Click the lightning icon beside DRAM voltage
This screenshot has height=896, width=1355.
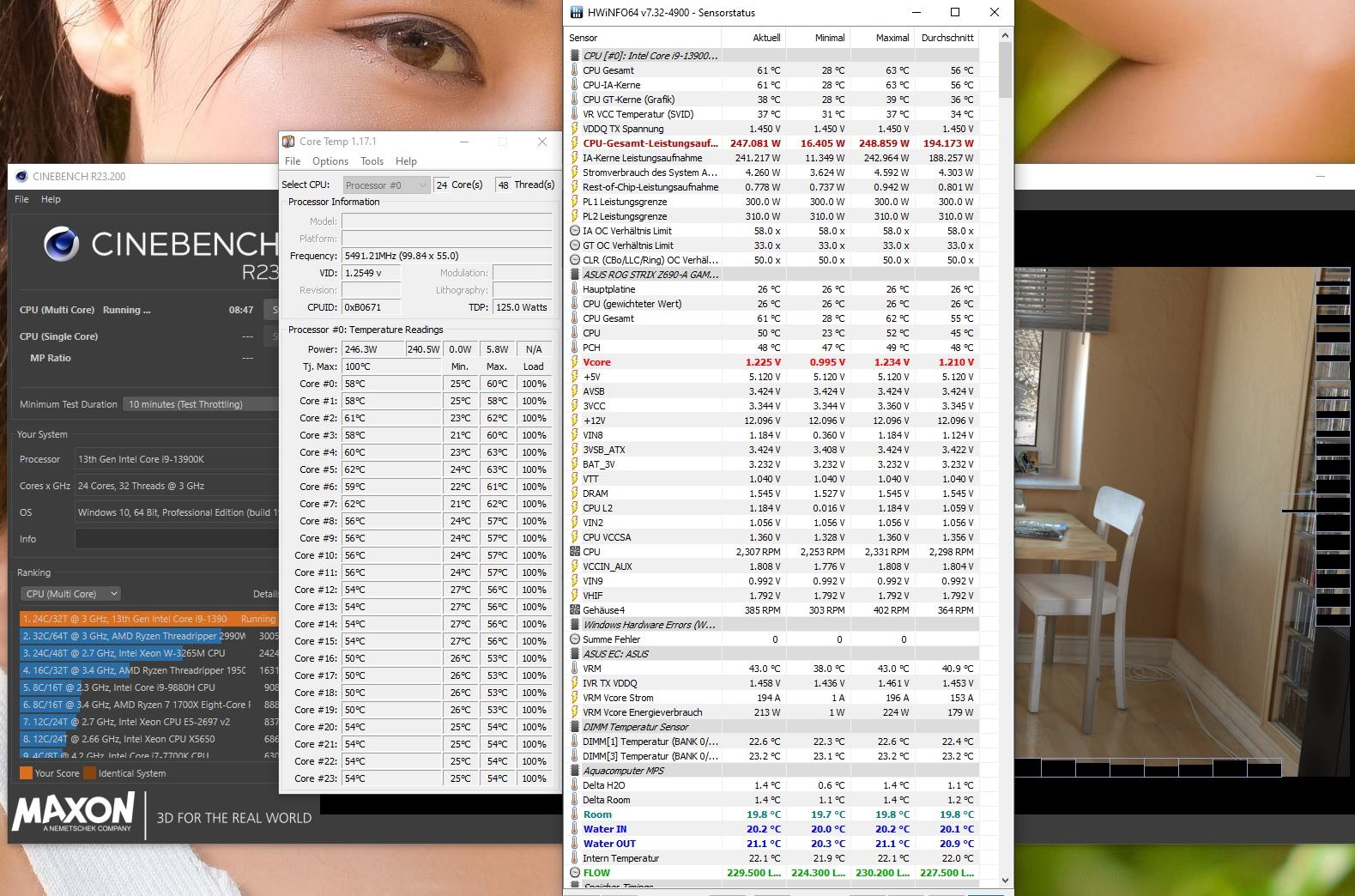(575, 493)
